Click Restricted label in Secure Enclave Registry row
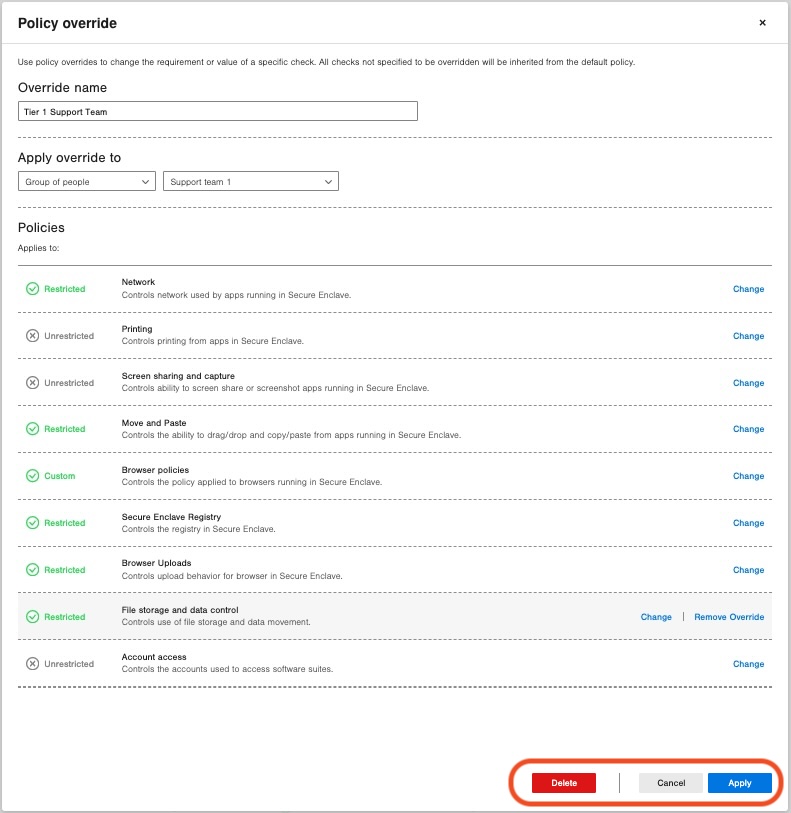 64,523
